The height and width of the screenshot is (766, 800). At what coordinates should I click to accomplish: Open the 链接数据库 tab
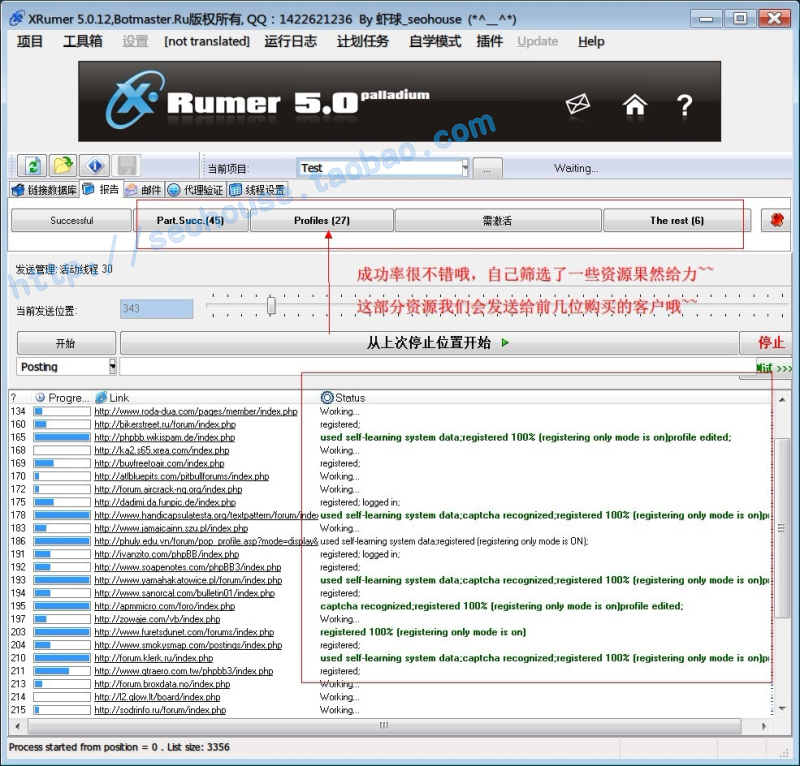pyautogui.click(x=44, y=190)
